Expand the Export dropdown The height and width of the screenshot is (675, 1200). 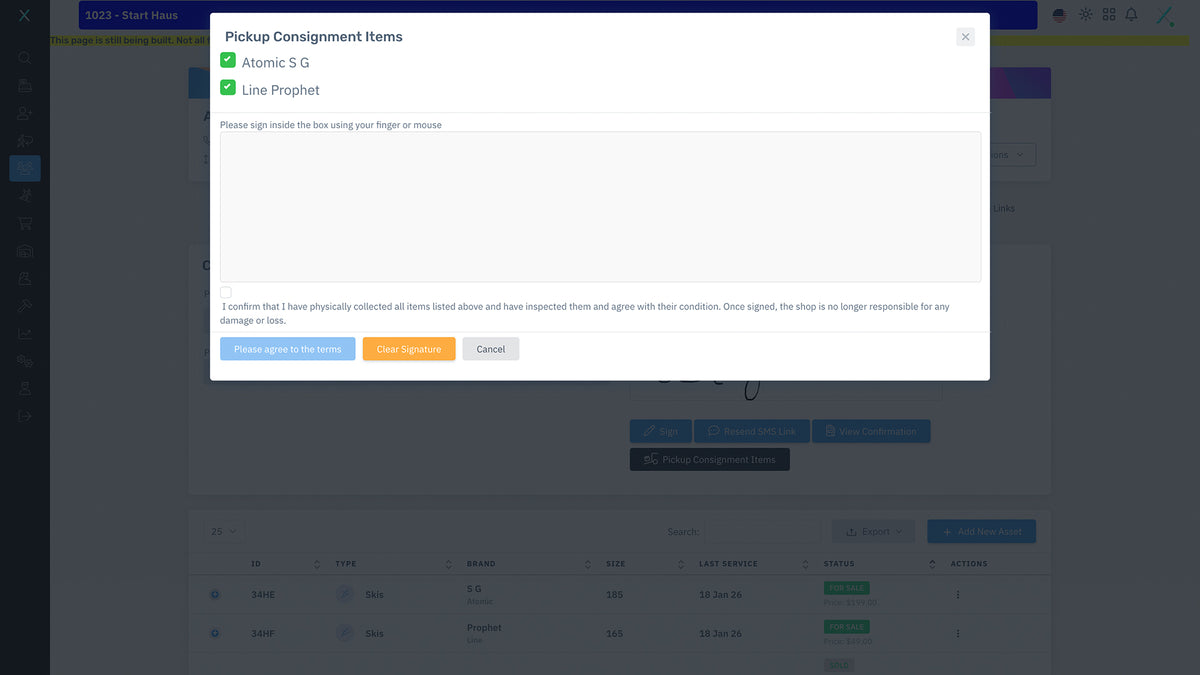click(873, 532)
